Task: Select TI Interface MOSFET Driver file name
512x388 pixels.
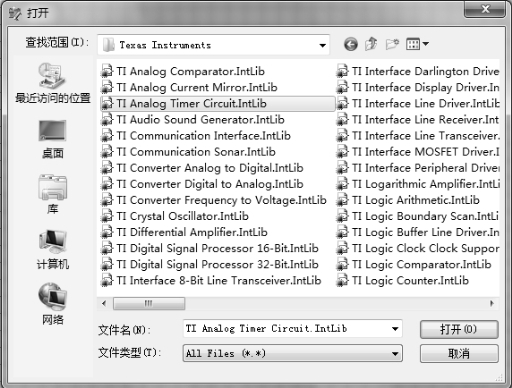Action: click(426, 152)
